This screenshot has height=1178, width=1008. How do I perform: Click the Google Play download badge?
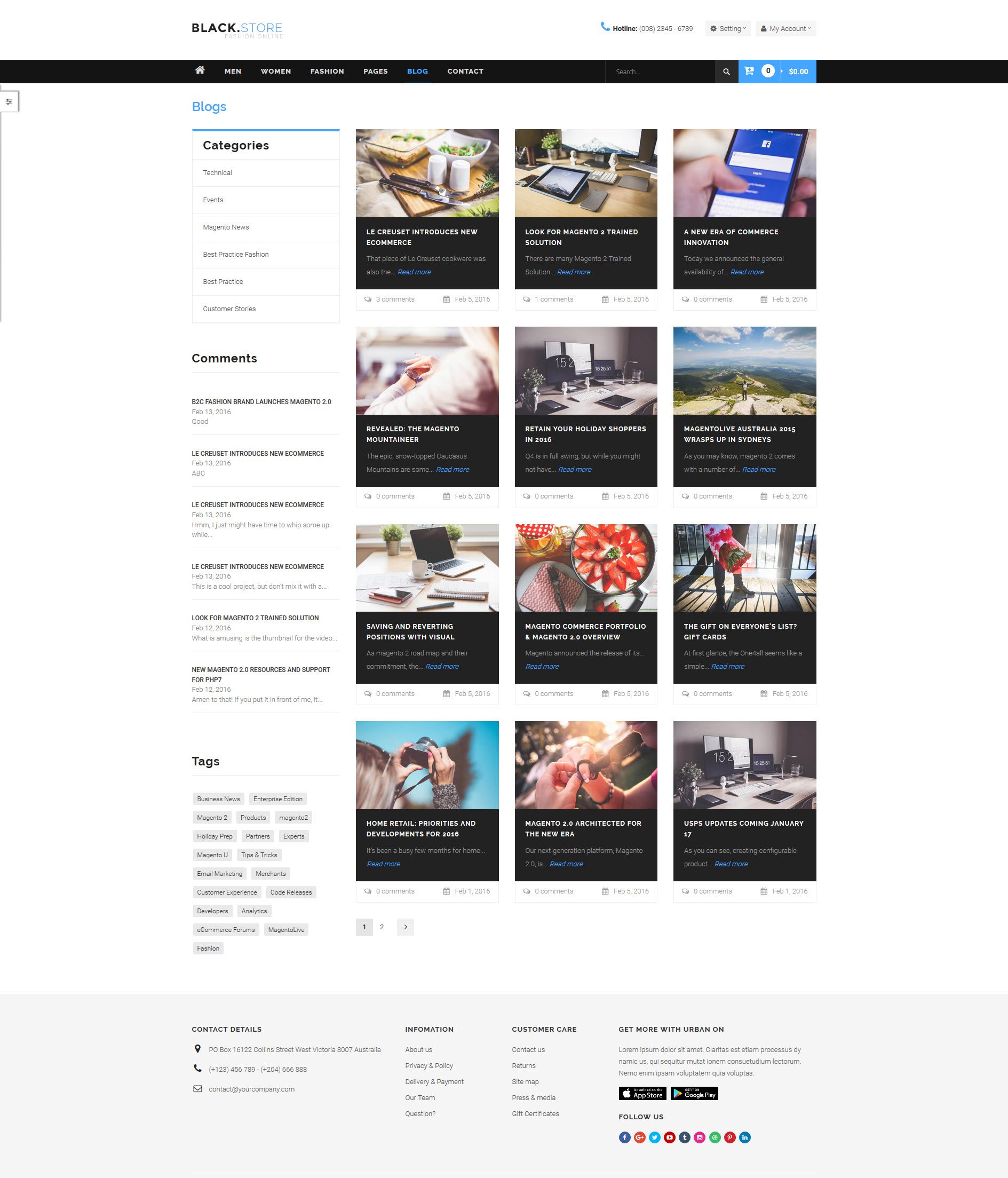[x=694, y=1093]
